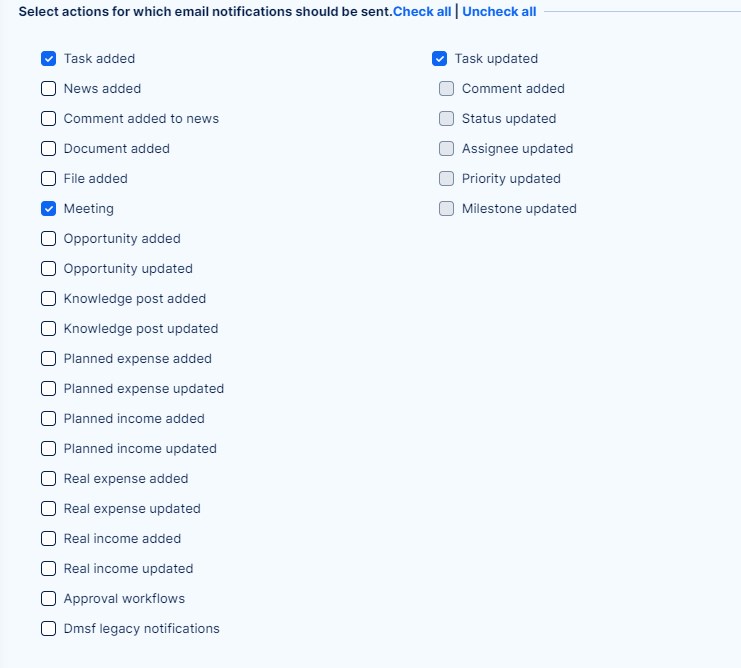The image size is (741, 668).
Task: Select Real income updated checkbox
Action: pyautogui.click(x=48, y=569)
